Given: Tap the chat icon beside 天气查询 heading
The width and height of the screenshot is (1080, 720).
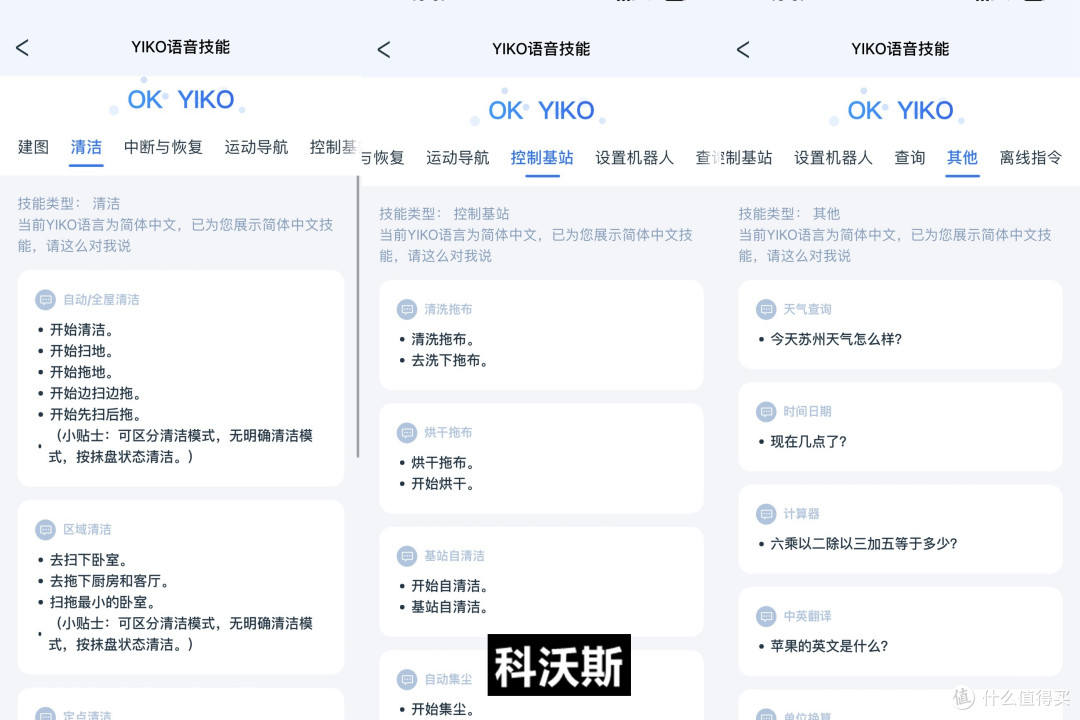Looking at the screenshot, I should pos(766,309).
